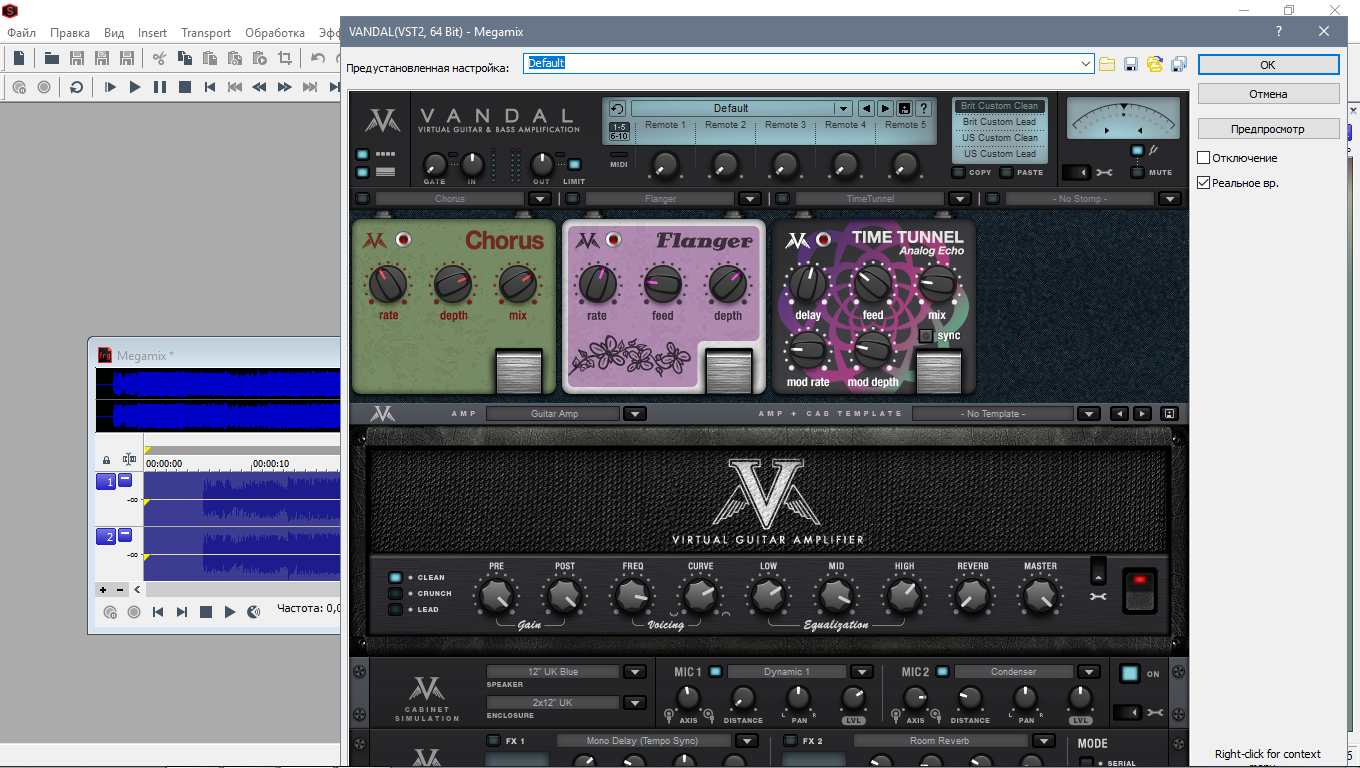
Task: Click the VANDAL preset undo arrow
Action: point(617,108)
